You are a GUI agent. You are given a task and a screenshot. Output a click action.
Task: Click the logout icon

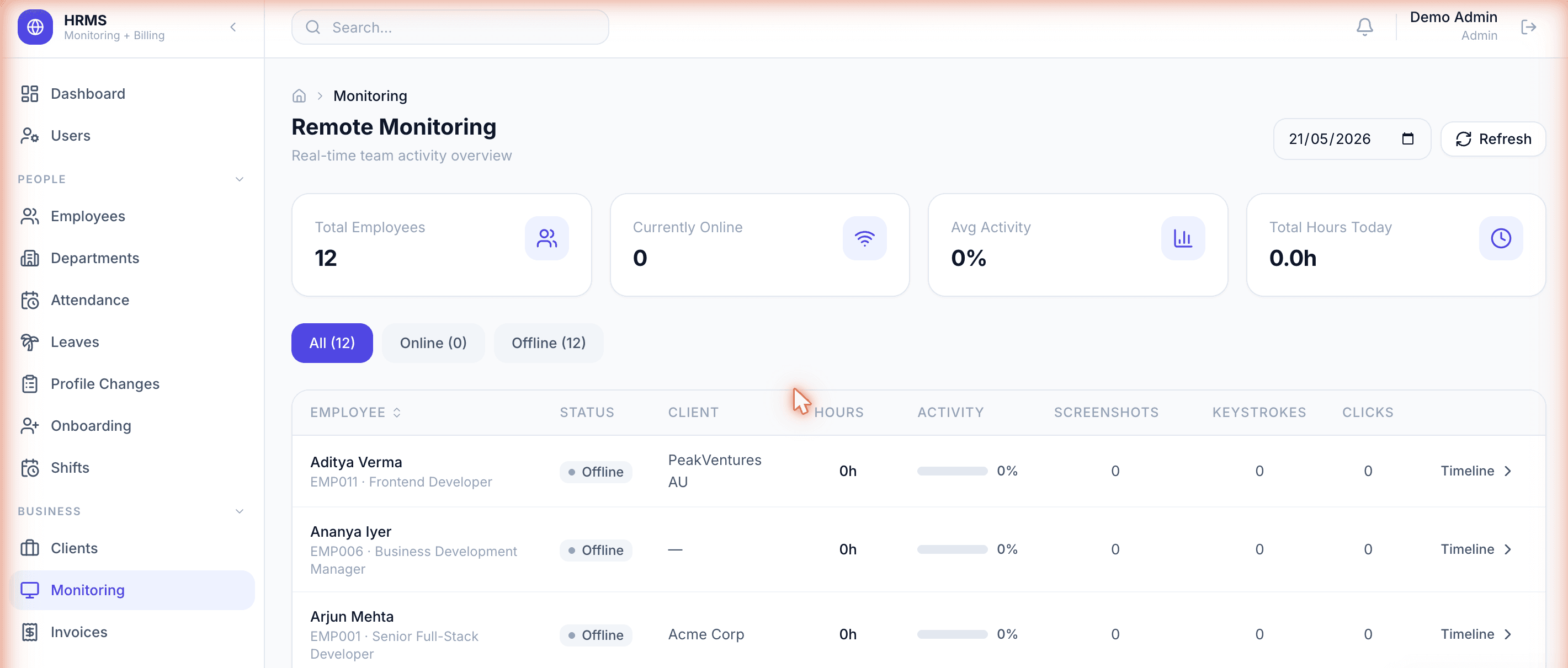coord(1528,28)
